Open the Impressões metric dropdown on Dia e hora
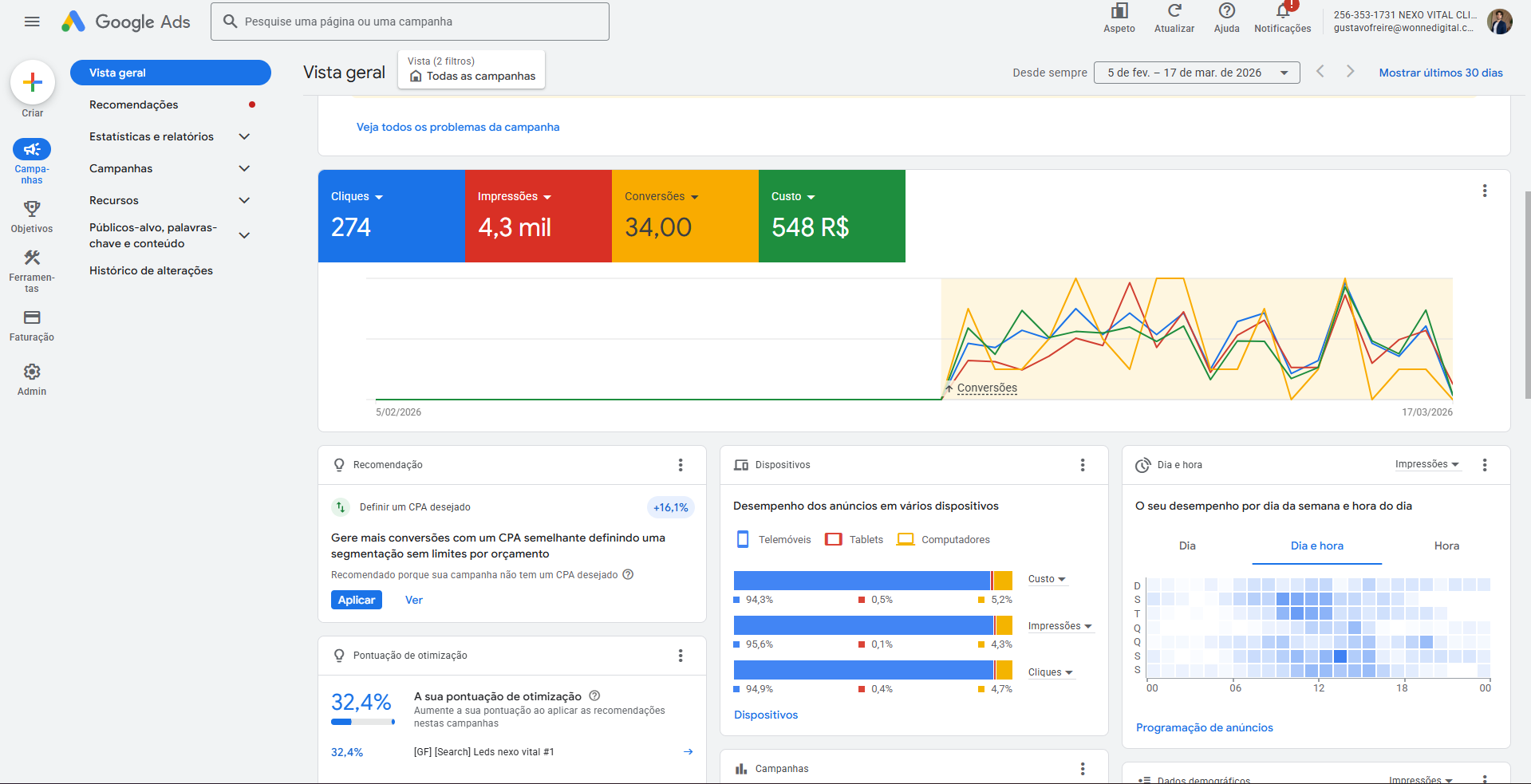This screenshot has height=784, width=1531. (1427, 464)
